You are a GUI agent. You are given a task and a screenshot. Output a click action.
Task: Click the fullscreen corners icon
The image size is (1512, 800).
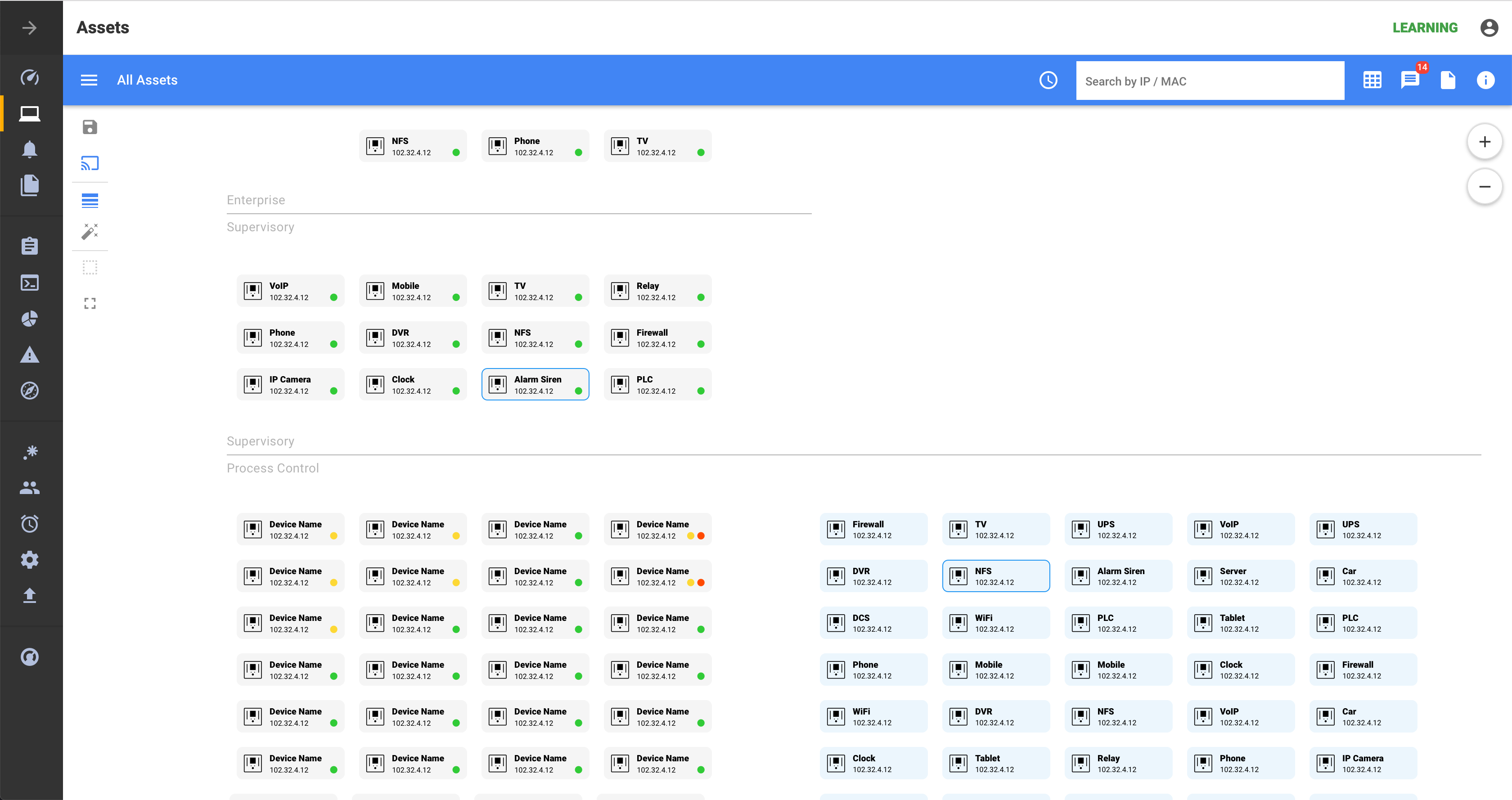click(x=90, y=303)
